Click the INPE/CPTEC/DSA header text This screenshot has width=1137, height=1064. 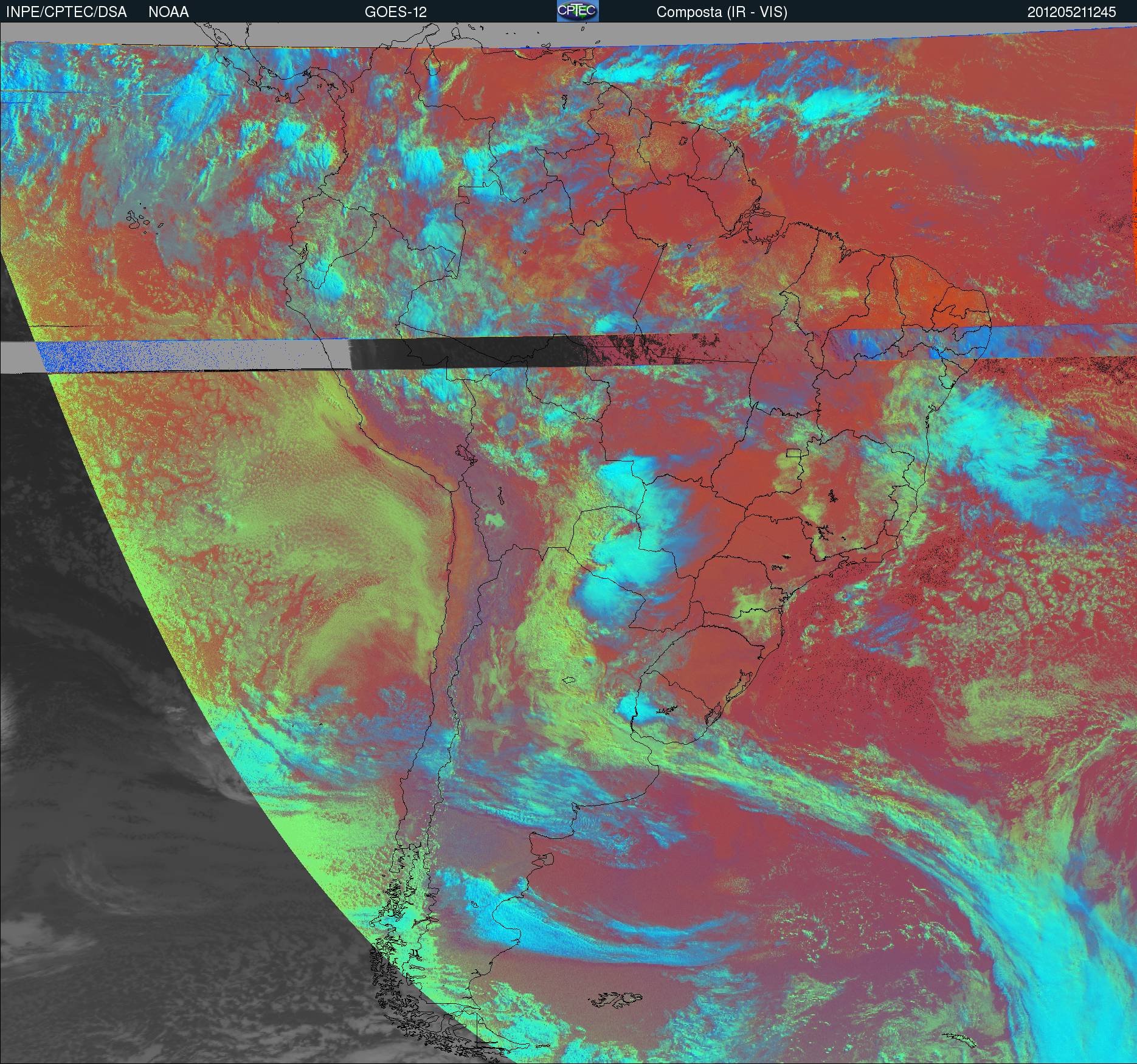click(x=66, y=12)
